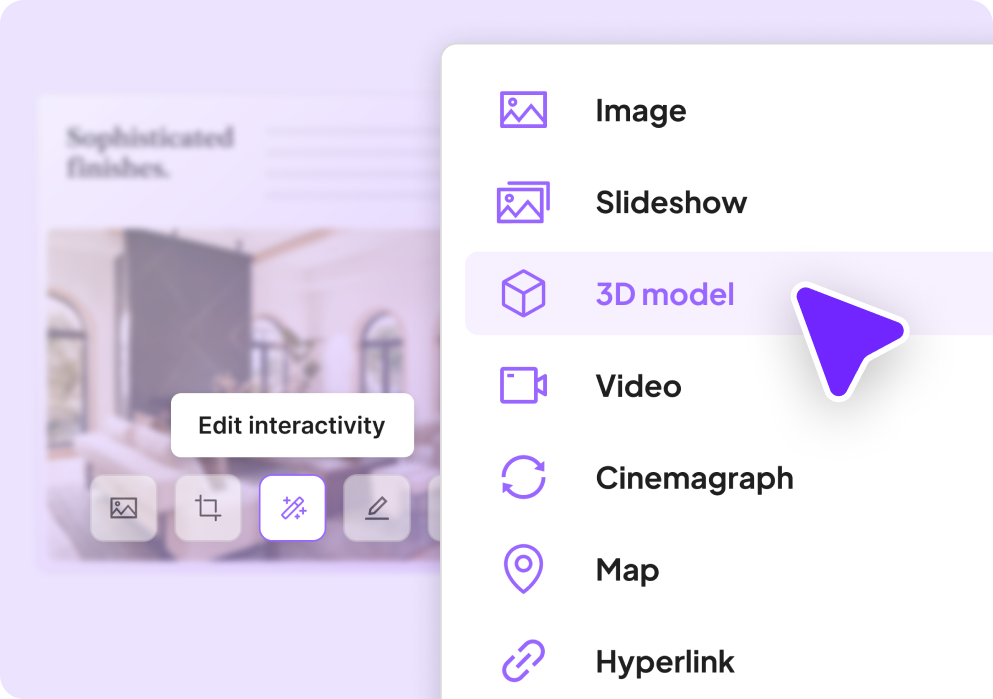Pick "Video" from the menu
The height and width of the screenshot is (699, 993).
638,386
